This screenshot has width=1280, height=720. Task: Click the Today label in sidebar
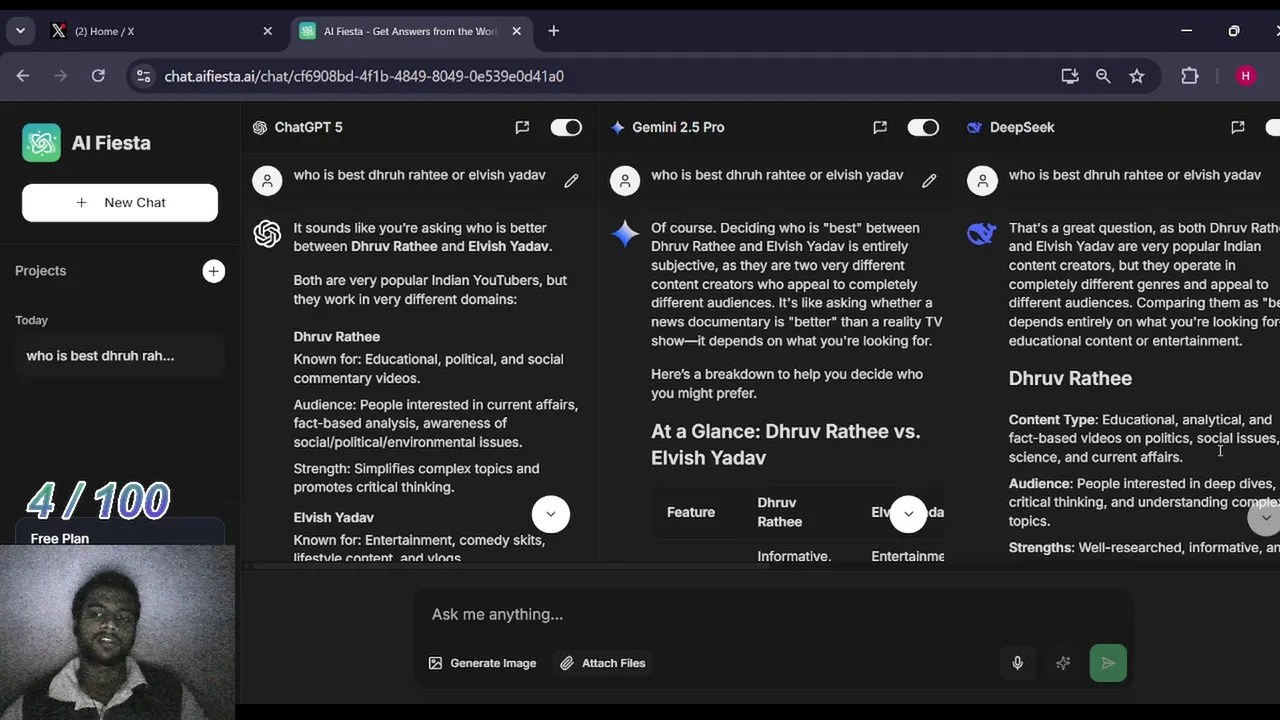(x=31, y=320)
